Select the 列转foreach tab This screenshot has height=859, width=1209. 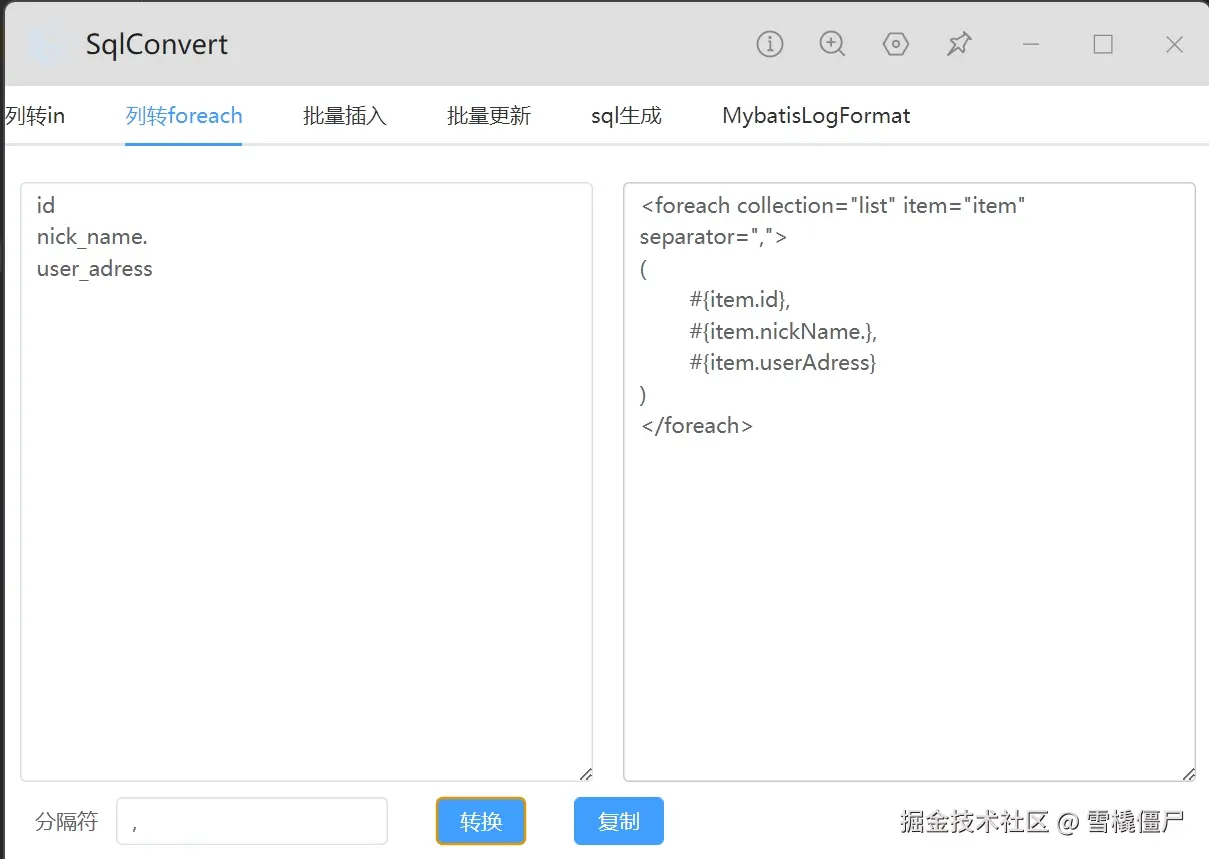(x=184, y=116)
